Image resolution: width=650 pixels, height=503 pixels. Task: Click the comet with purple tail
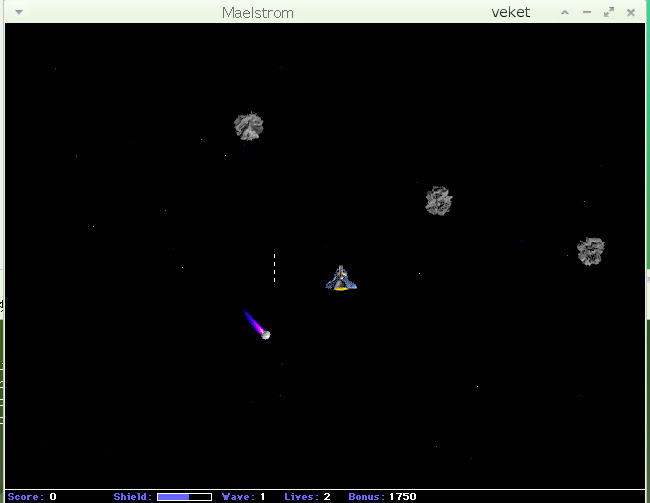(257, 325)
